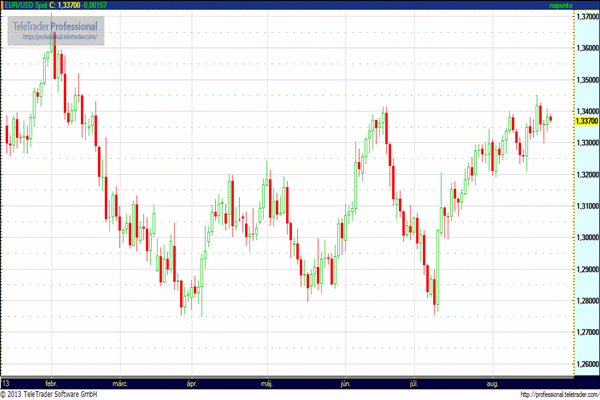Click the closing price value in the header

(x=69, y=5)
